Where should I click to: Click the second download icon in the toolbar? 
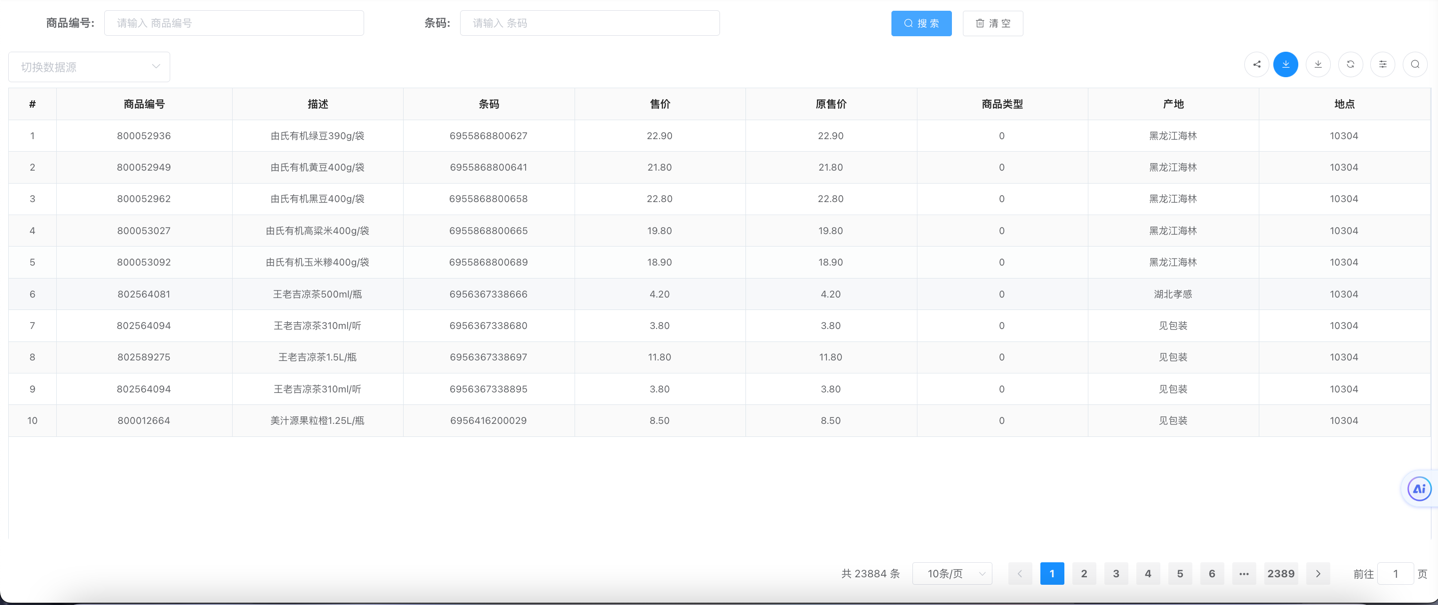1318,64
